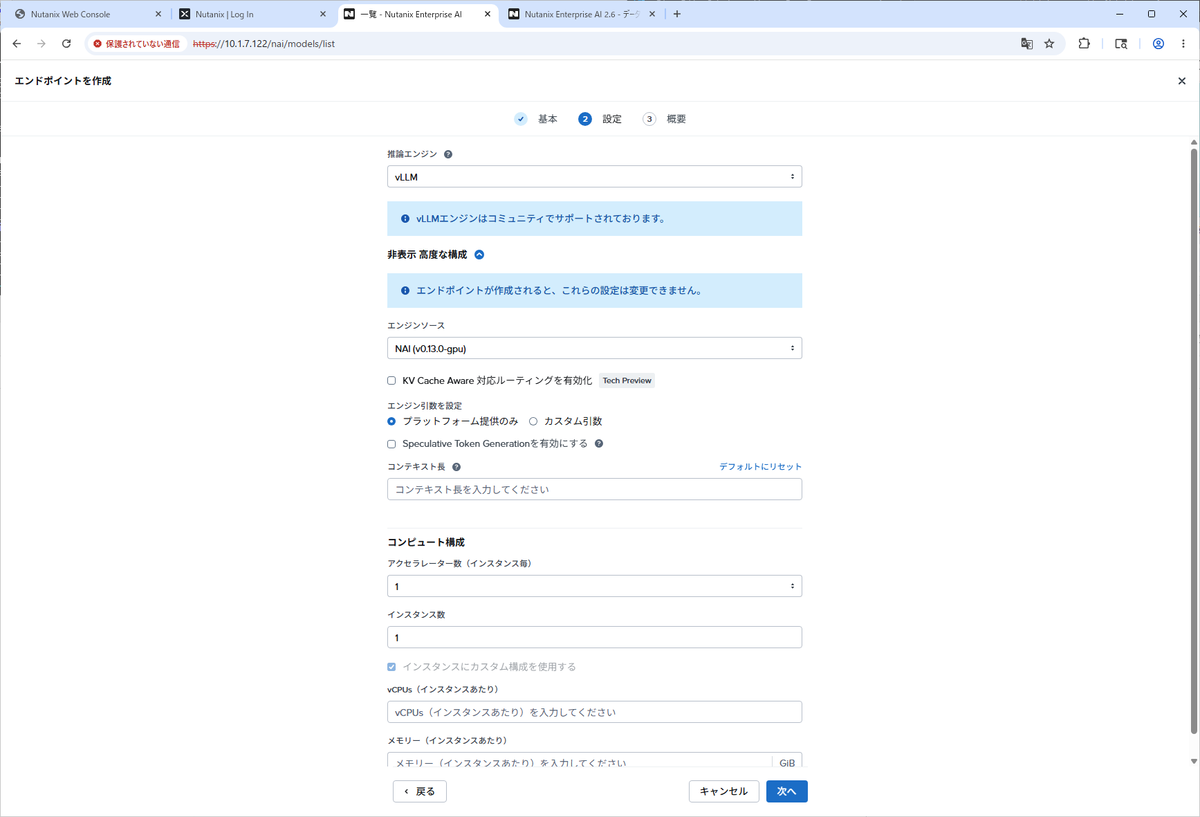Click the GiB unit label
The width and height of the screenshot is (1200, 817).
pyautogui.click(x=787, y=761)
